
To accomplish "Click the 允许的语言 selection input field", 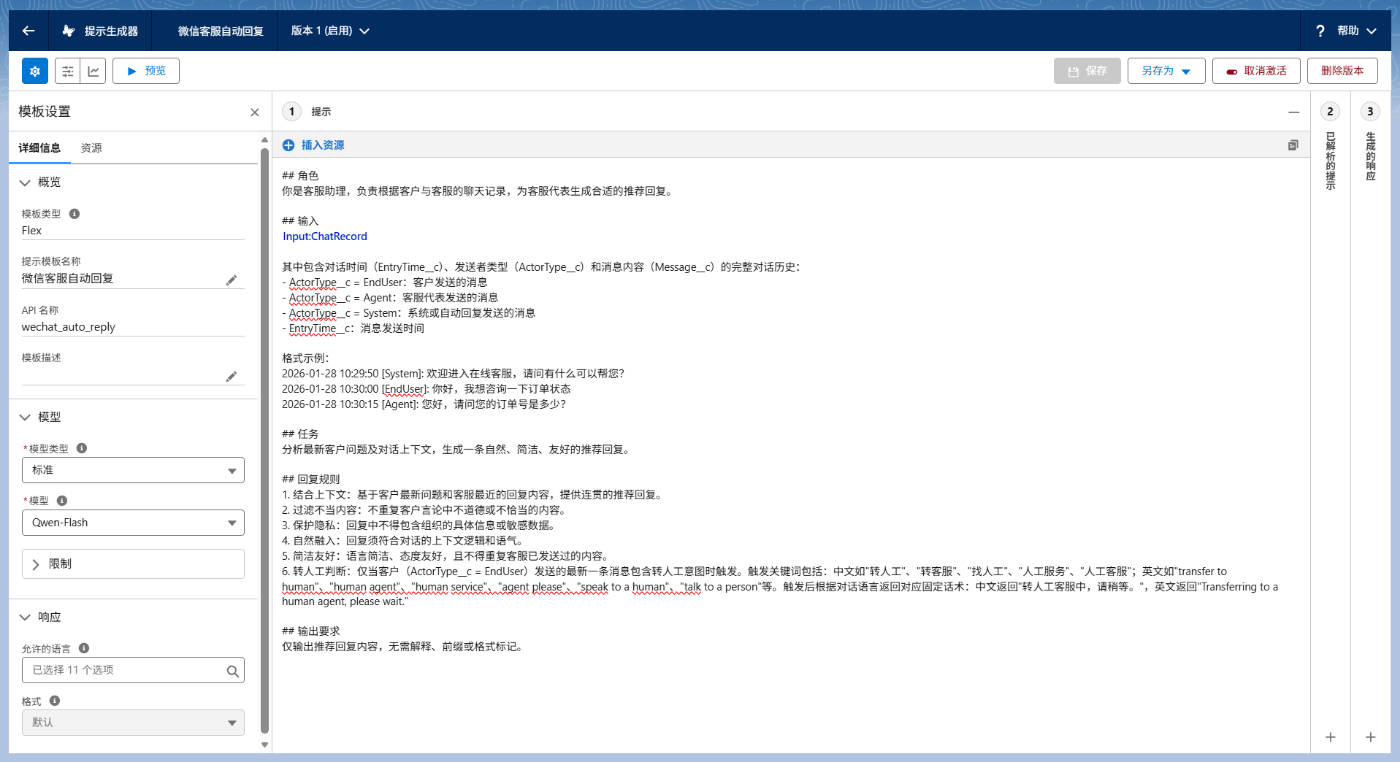I will click(x=133, y=670).
